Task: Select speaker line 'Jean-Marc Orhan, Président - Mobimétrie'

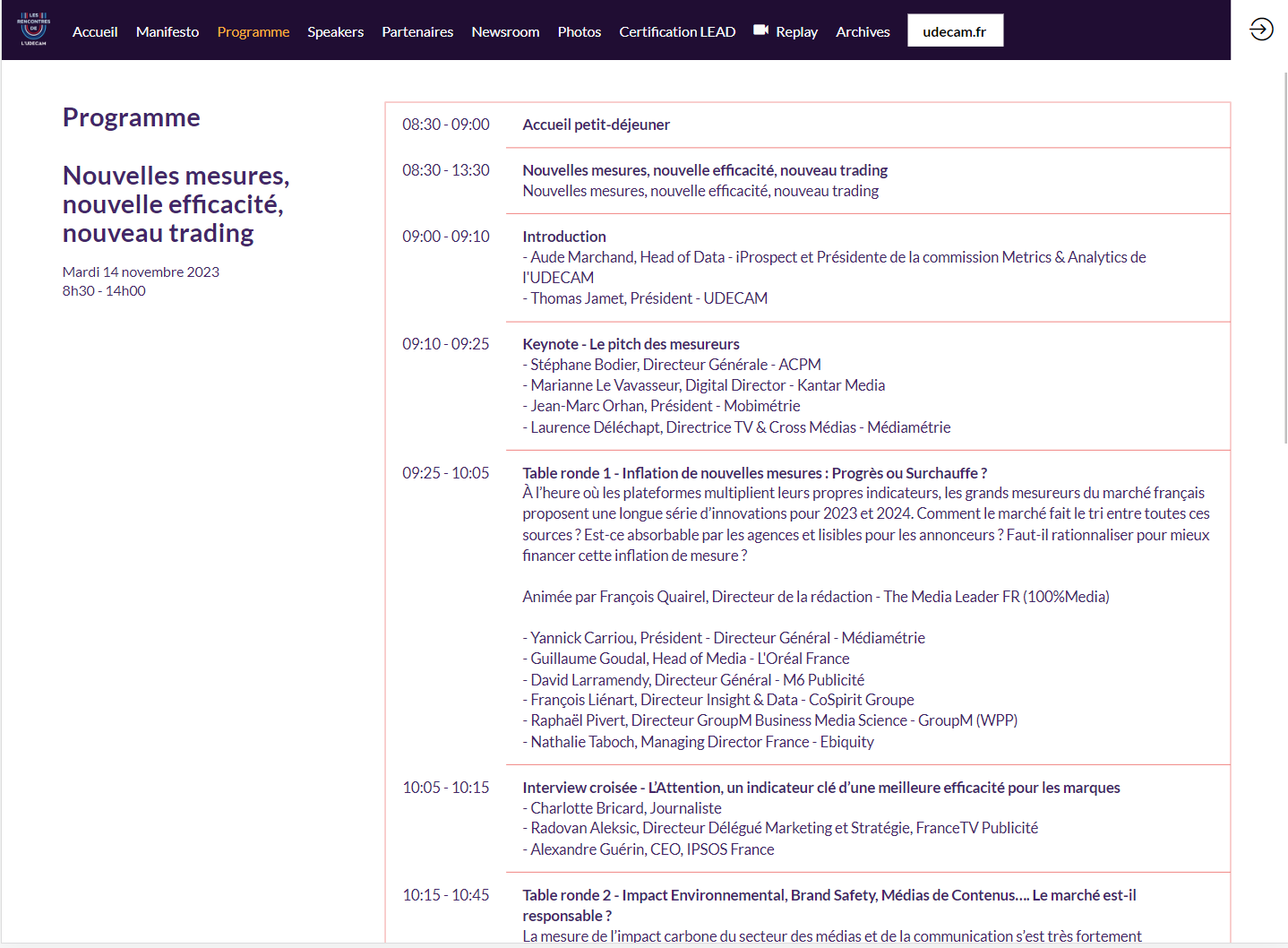Action: (x=662, y=406)
